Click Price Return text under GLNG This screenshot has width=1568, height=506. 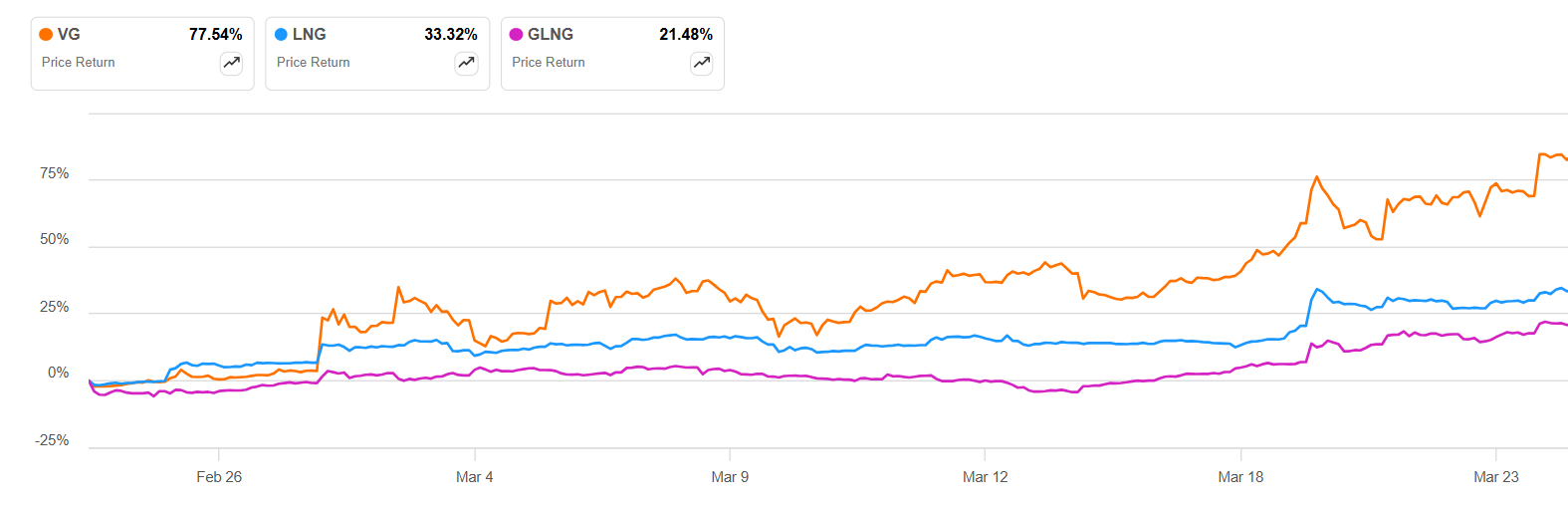pyautogui.click(x=549, y=62)
